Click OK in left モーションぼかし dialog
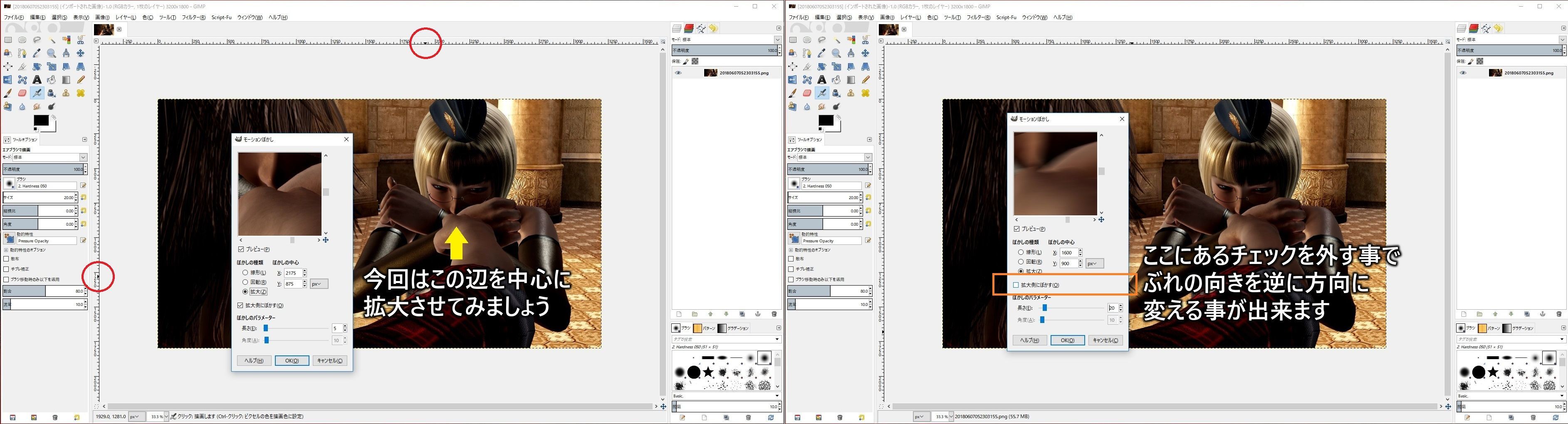This screenshot has height=424, width=1568. pyautogui.click(x=292, y=361)
